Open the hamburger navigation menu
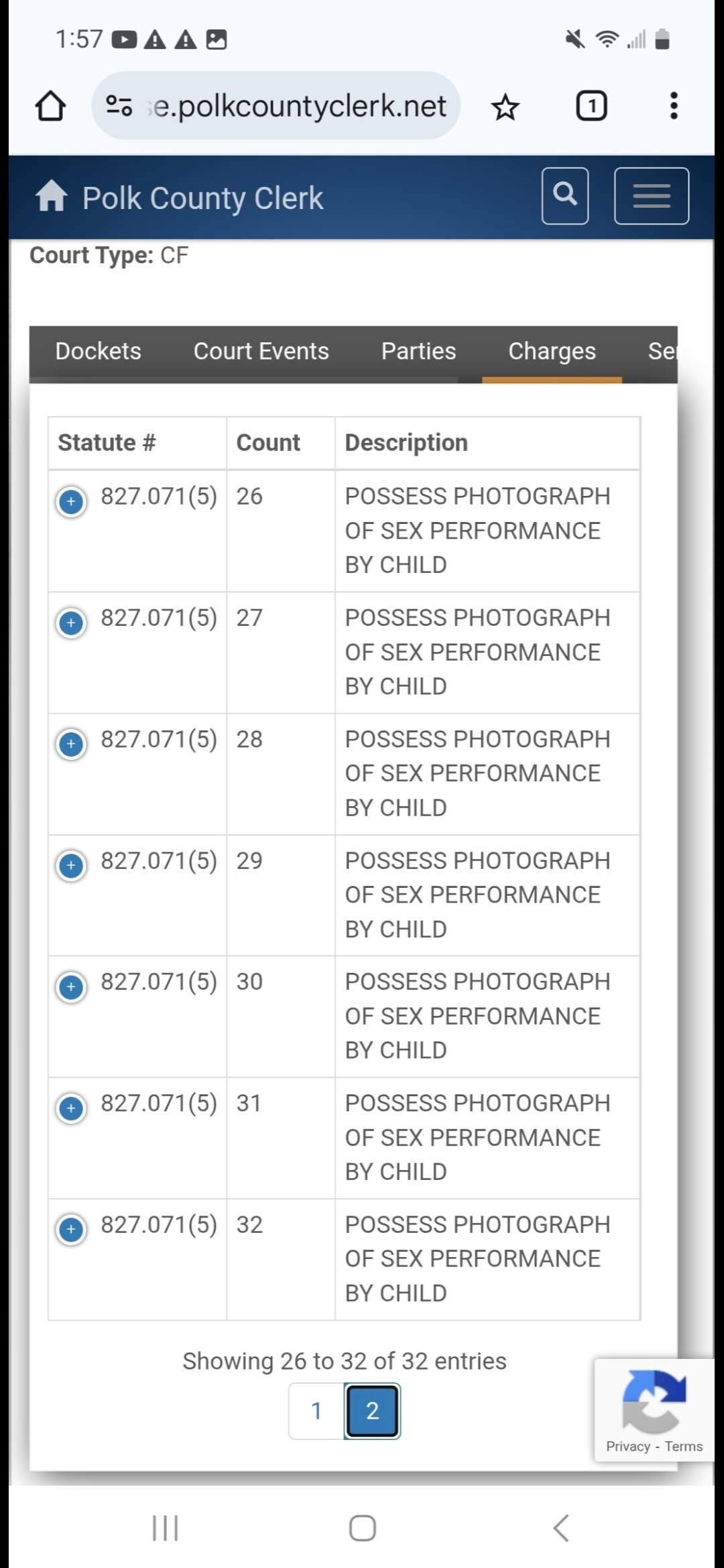724x1568 pixels. [x=651, y=196]
